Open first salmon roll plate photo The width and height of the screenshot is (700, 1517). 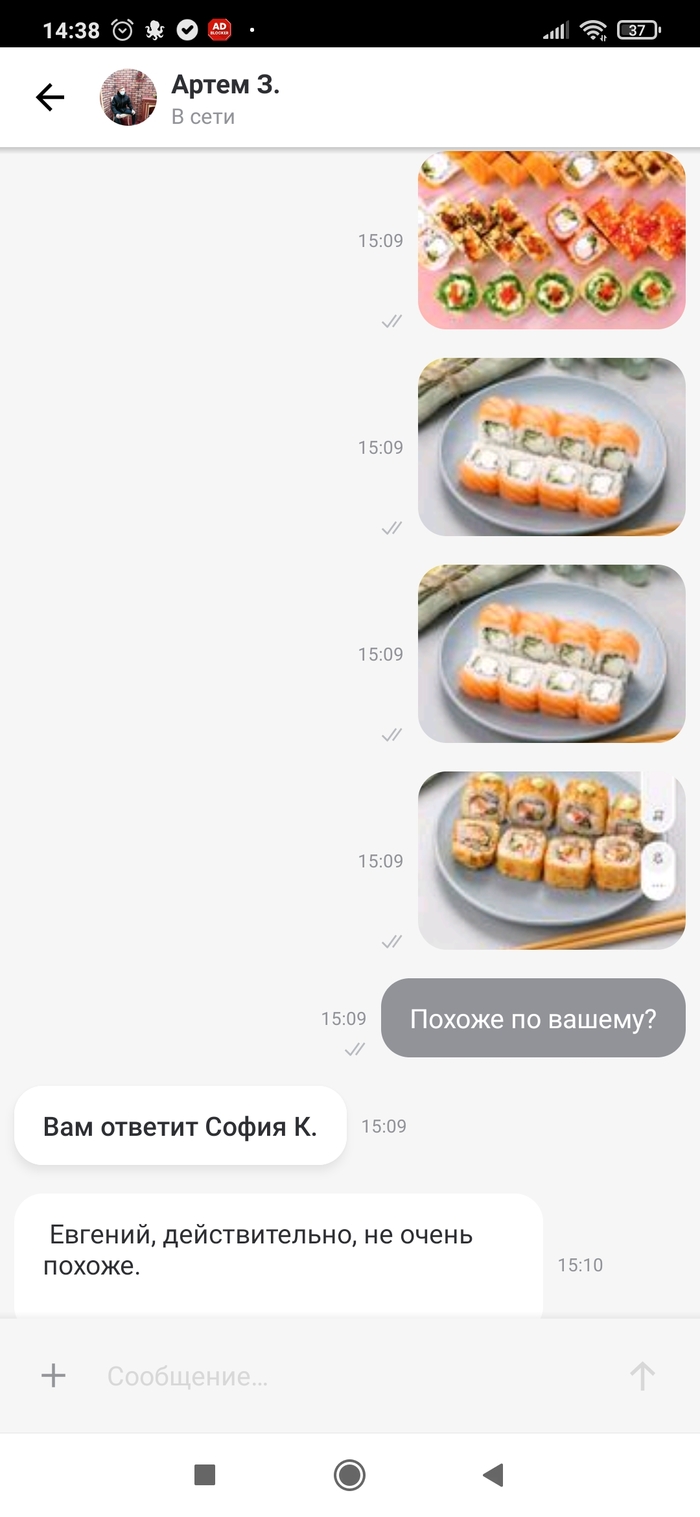pos(552,447)
